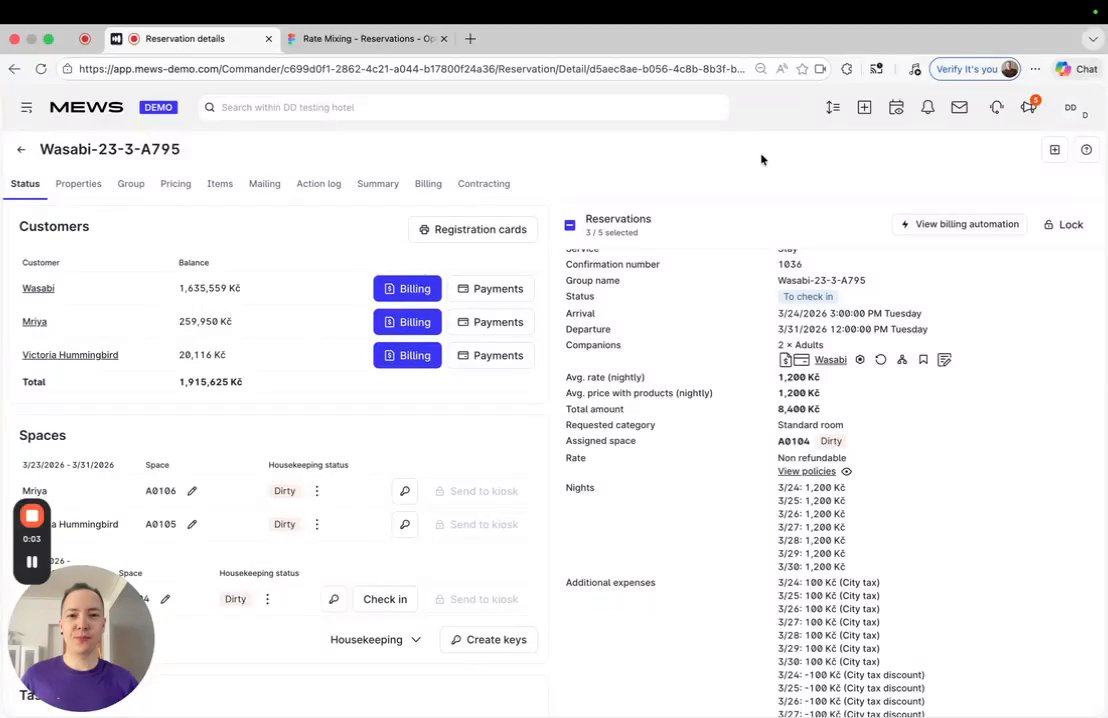The height and width of the screenshot is (718, 1108).
Task: Open the Summary tab
Action: (x=377, y=184)
